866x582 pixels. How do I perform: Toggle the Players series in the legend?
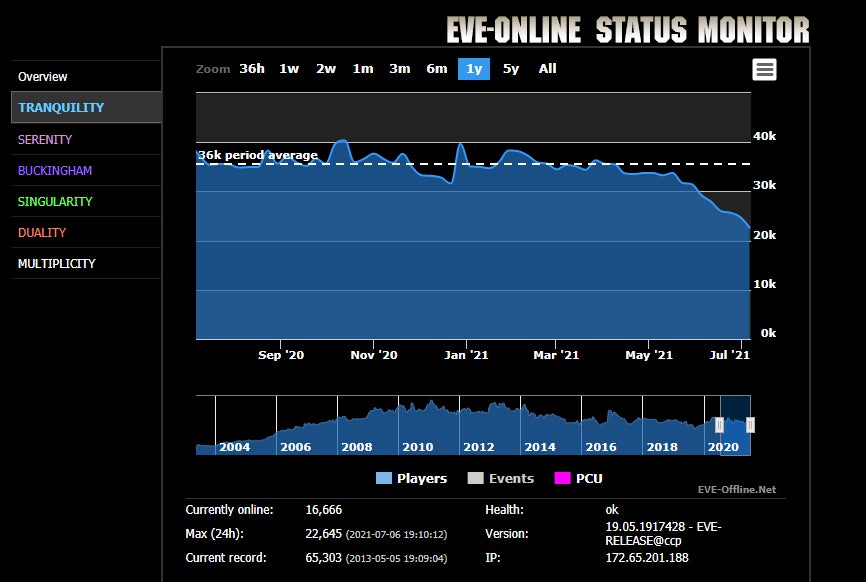[410, 478]
